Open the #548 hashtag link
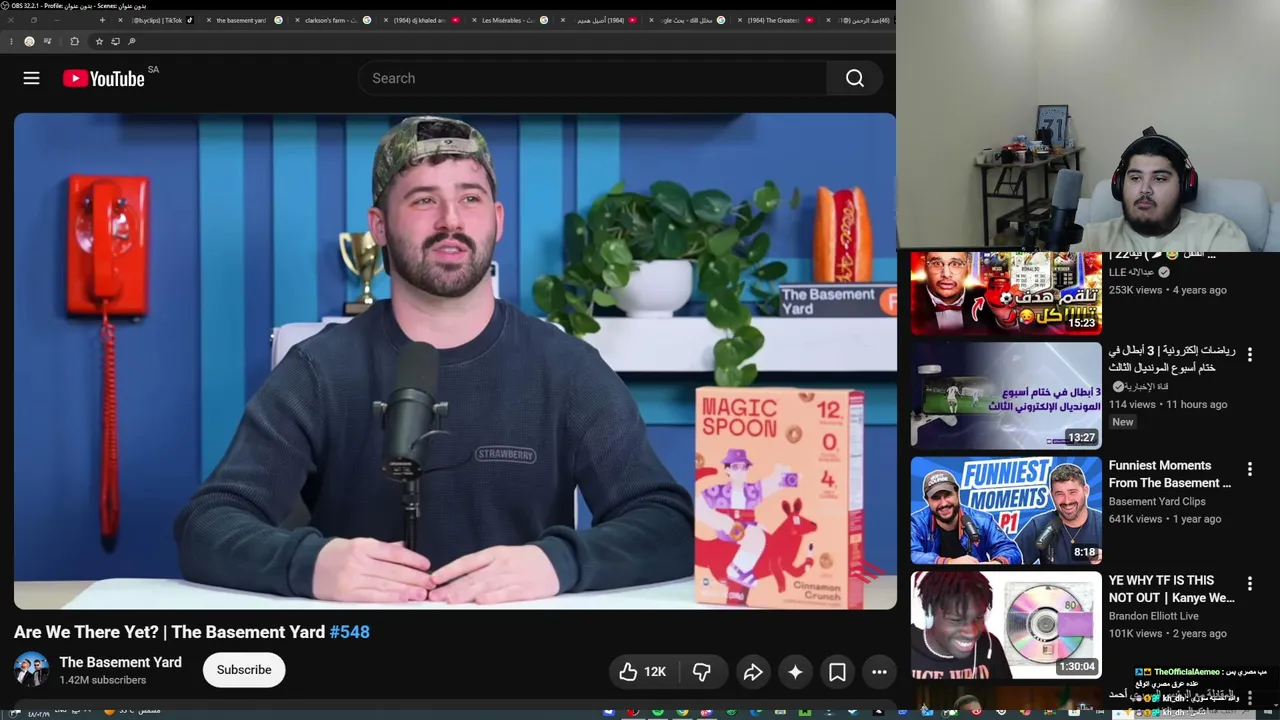Screen dimensions: 1280x720 coord(350,632)
